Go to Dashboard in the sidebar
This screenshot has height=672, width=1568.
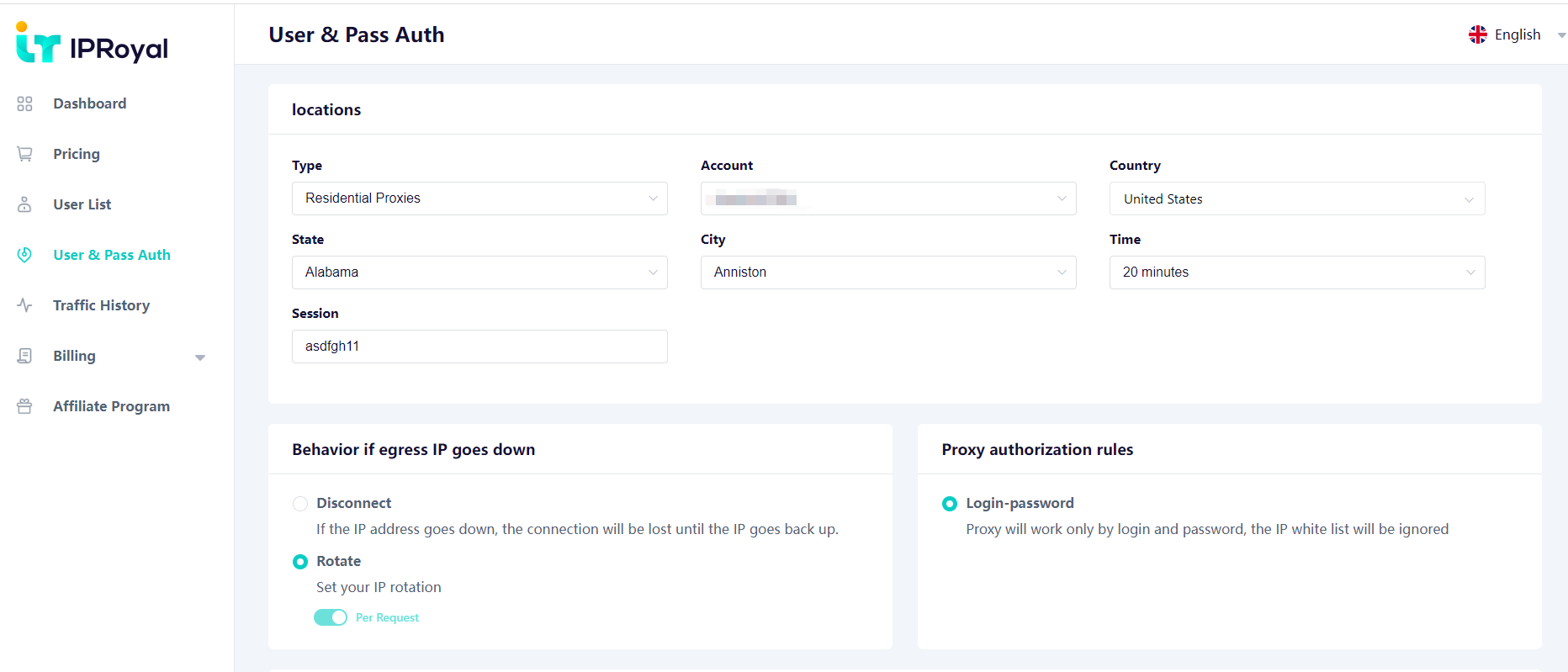click(x=89, y=103)
